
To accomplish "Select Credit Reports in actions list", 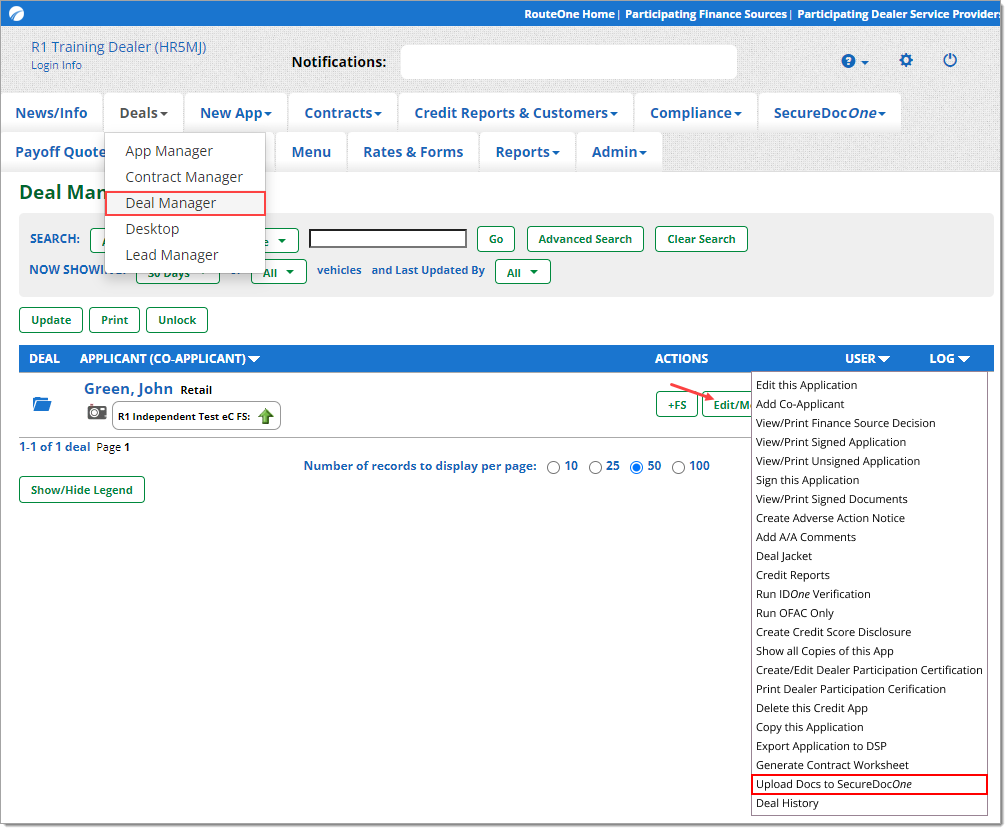I will [x=795, y=576].
